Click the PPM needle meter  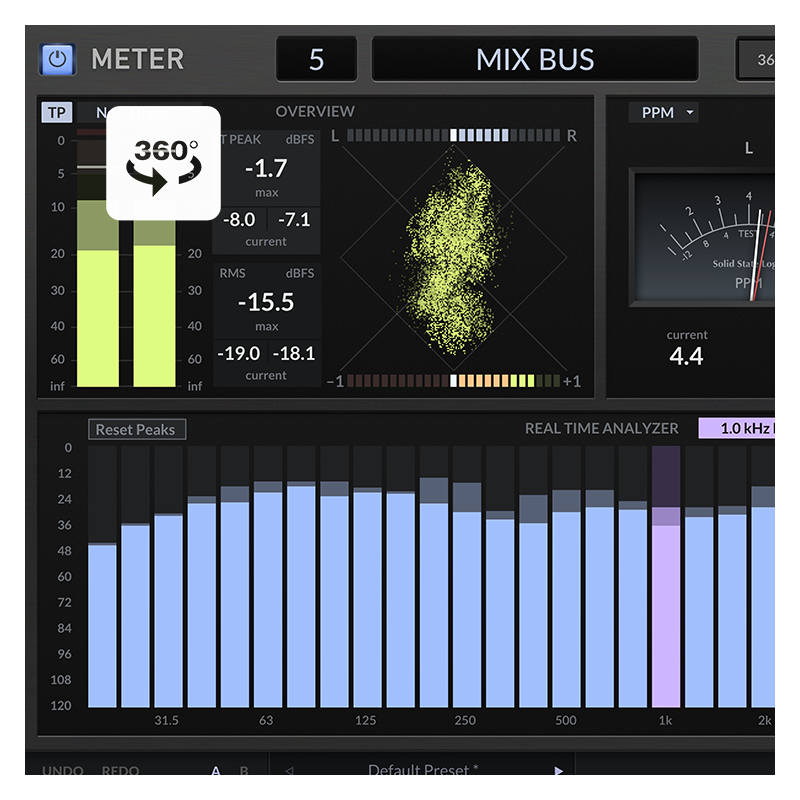click(705, 238)
